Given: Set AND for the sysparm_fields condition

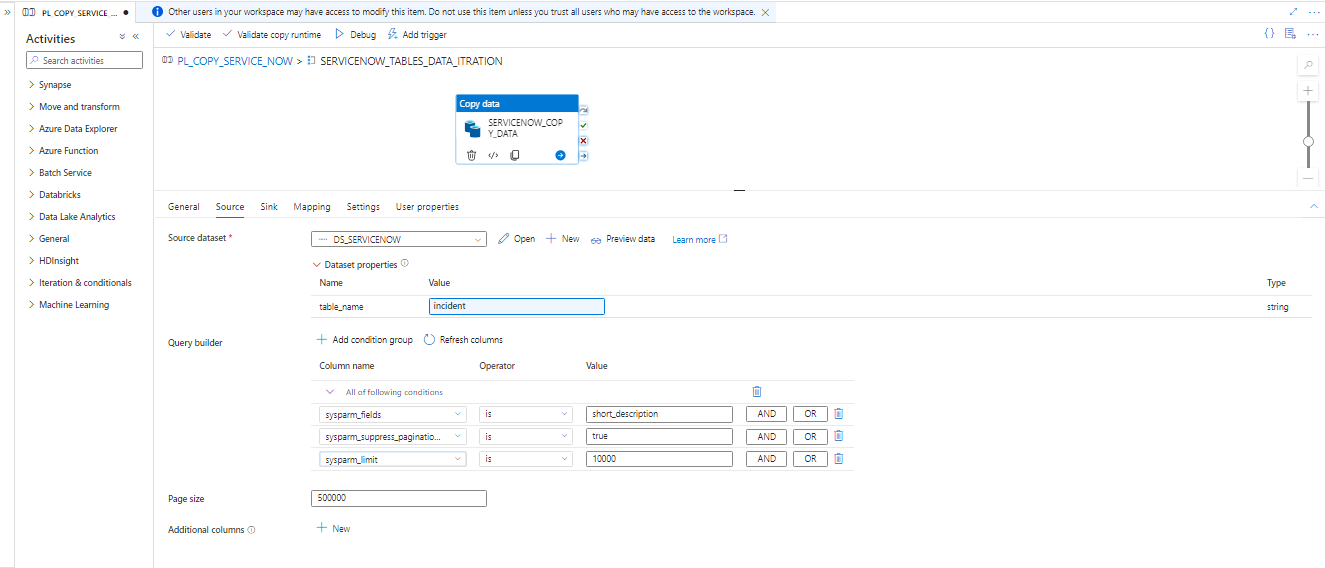Looking at the screenshot, I should [767, 414].
